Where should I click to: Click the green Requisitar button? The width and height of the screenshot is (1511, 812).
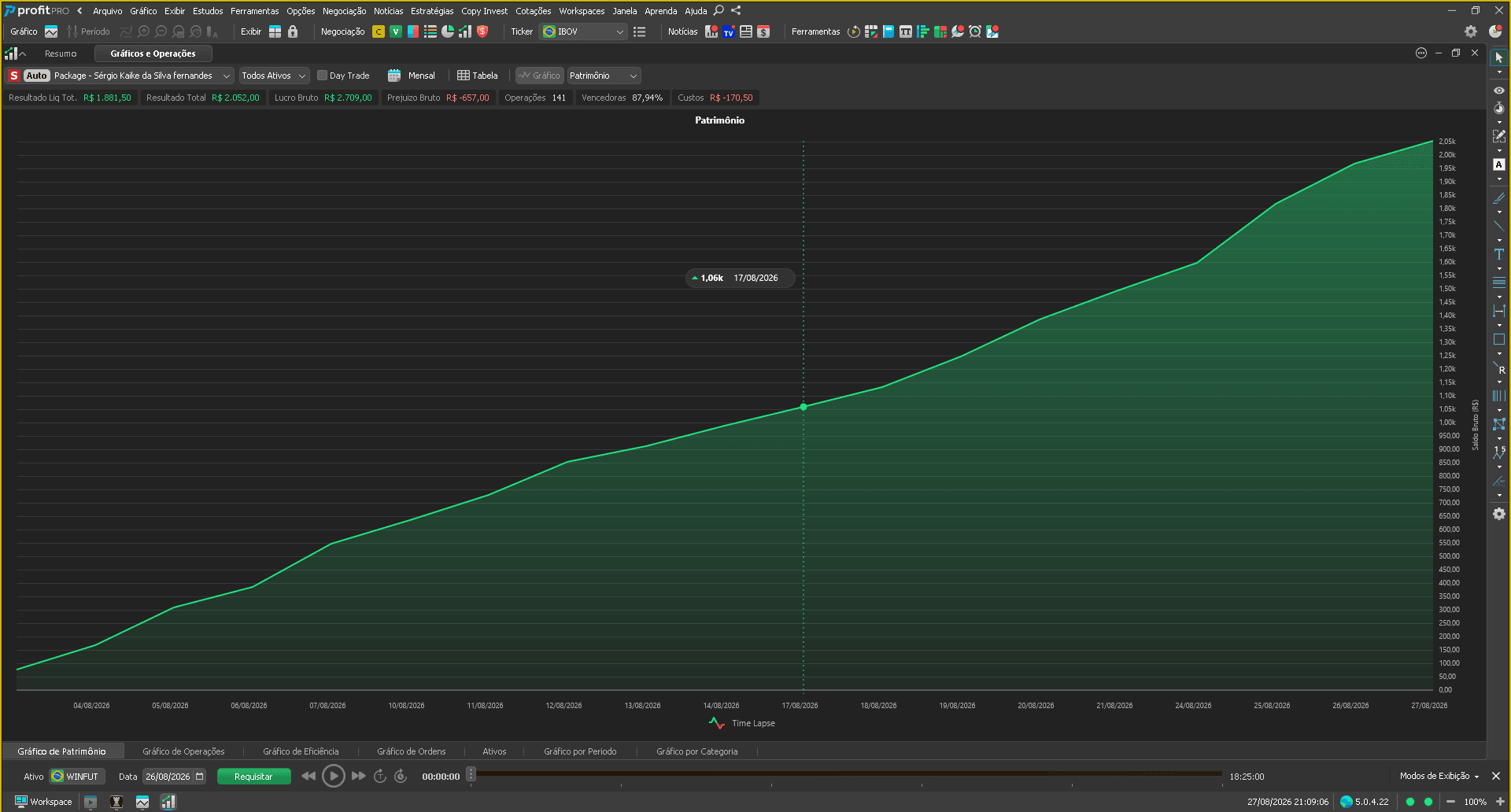(x=253, y=777)
